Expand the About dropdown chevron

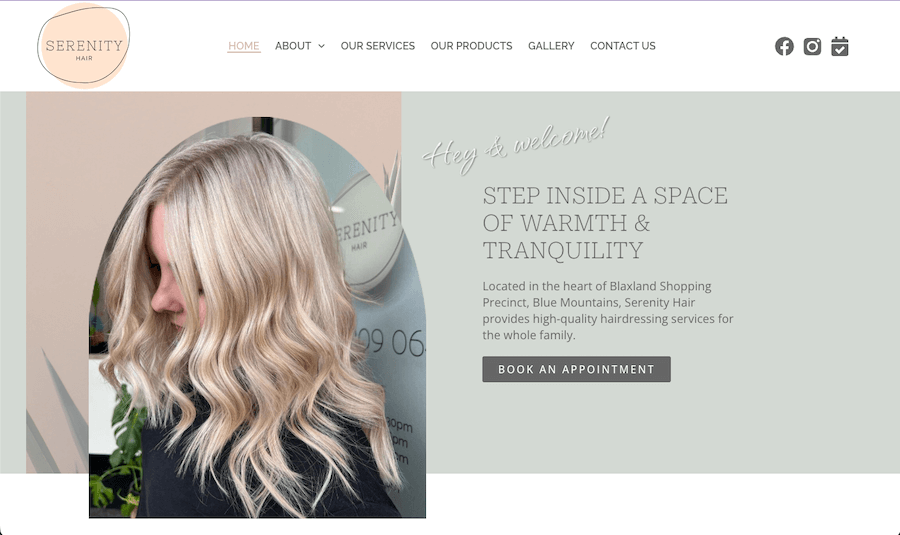[x=321, y=46]
